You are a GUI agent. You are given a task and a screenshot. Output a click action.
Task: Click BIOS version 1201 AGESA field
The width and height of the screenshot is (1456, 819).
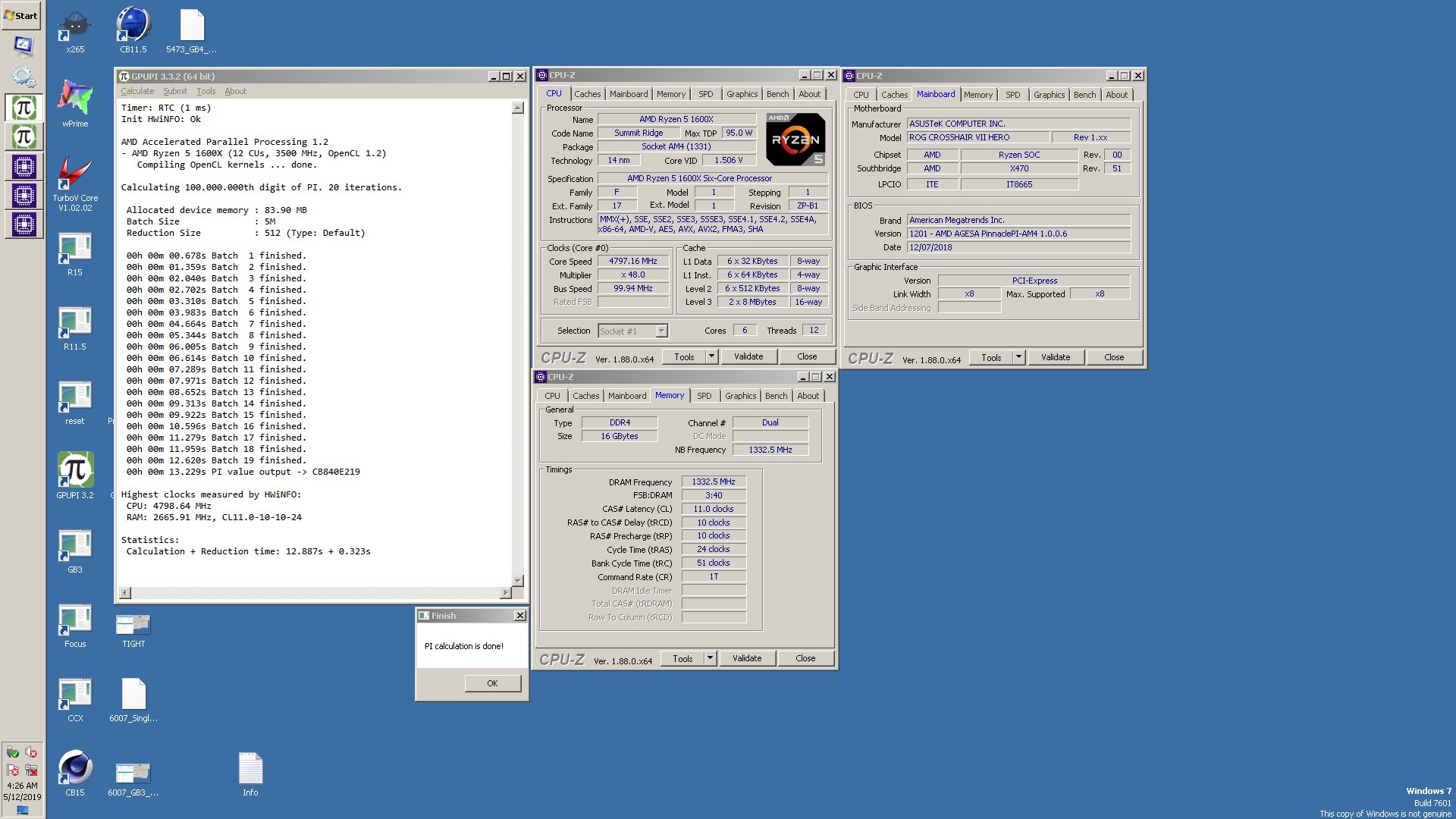(1018, 234)
